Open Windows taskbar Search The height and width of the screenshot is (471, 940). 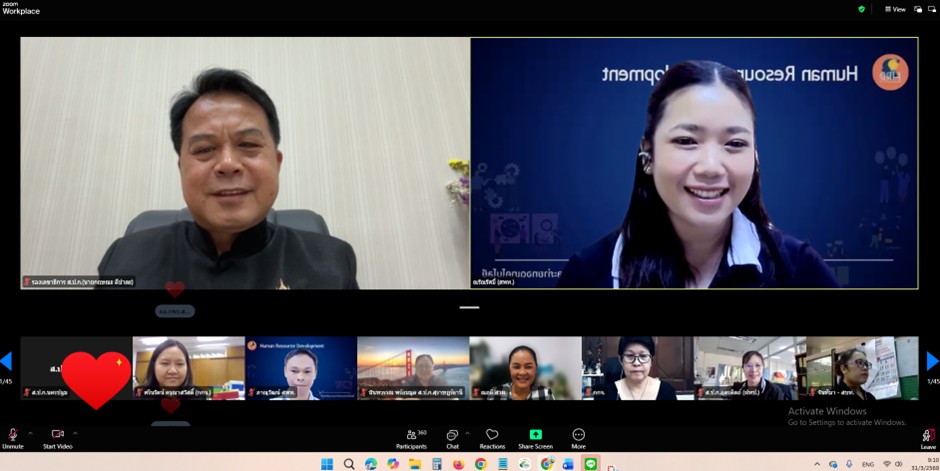tap(349, 464)
